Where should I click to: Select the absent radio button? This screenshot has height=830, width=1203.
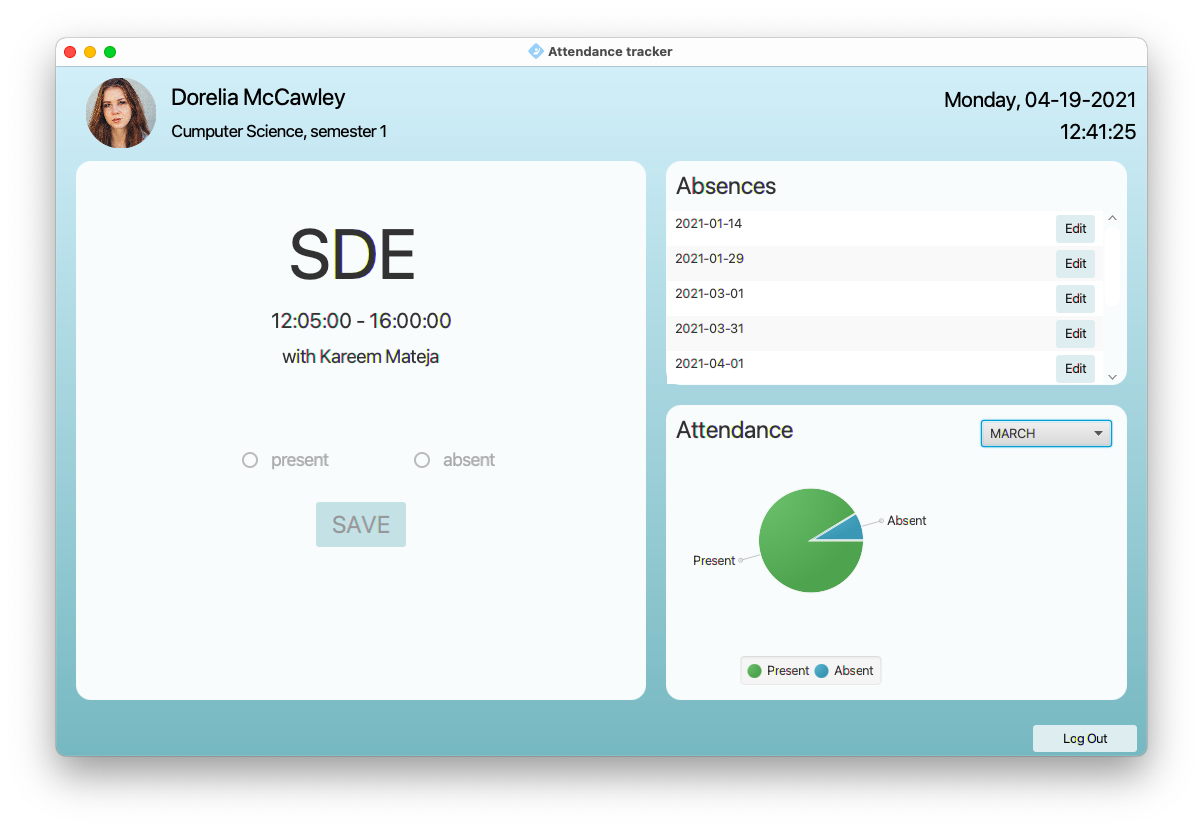[422, 460]
